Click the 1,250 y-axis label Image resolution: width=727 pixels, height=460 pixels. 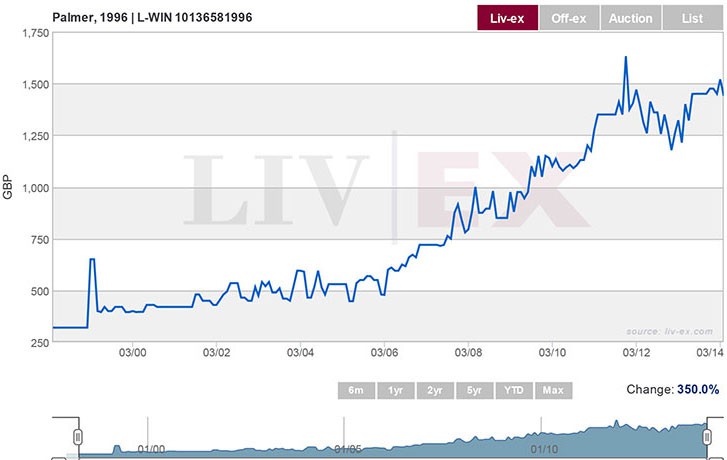[36, 136]
